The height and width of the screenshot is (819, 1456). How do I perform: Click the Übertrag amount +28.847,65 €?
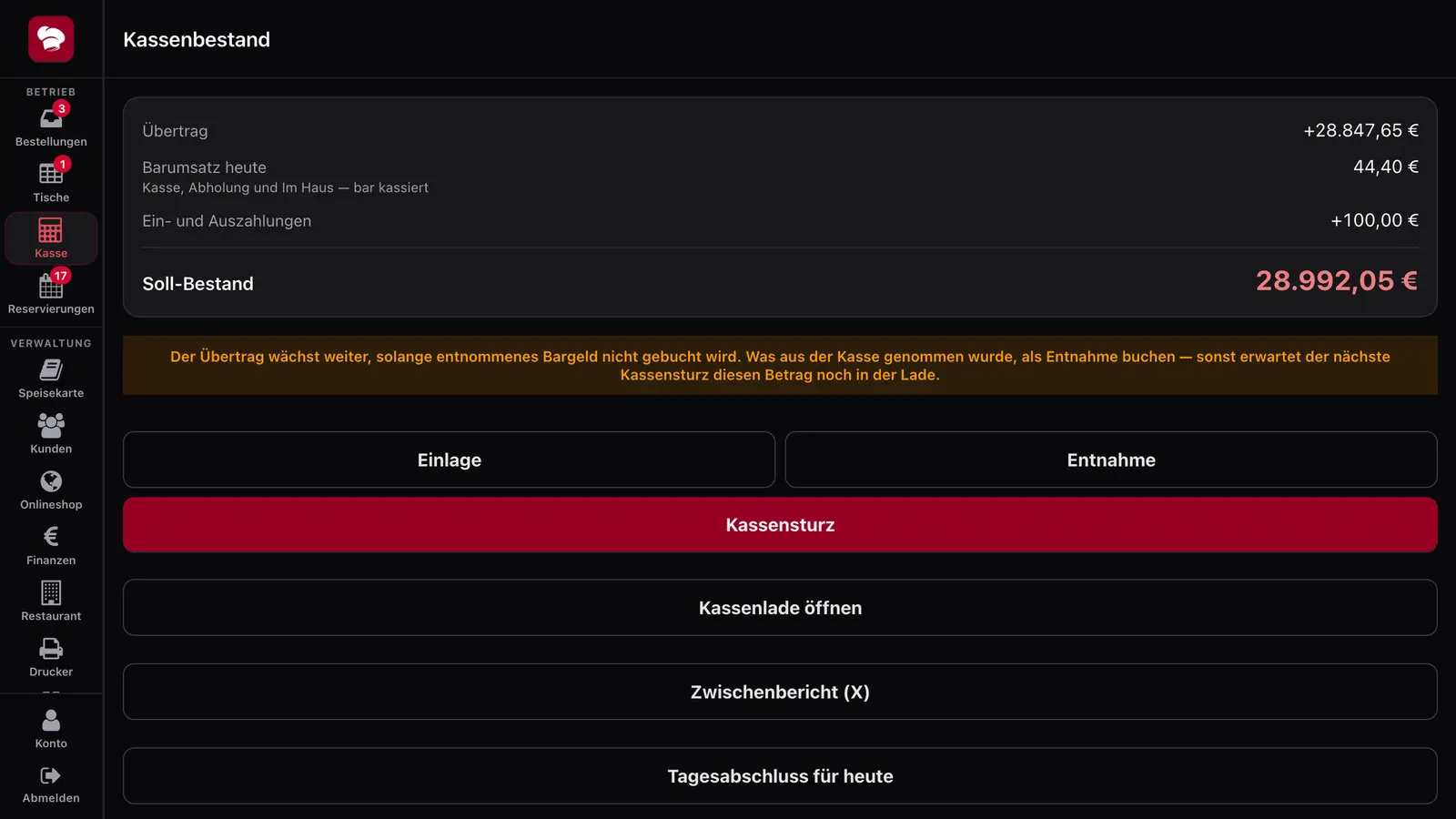click(1360, 130)
